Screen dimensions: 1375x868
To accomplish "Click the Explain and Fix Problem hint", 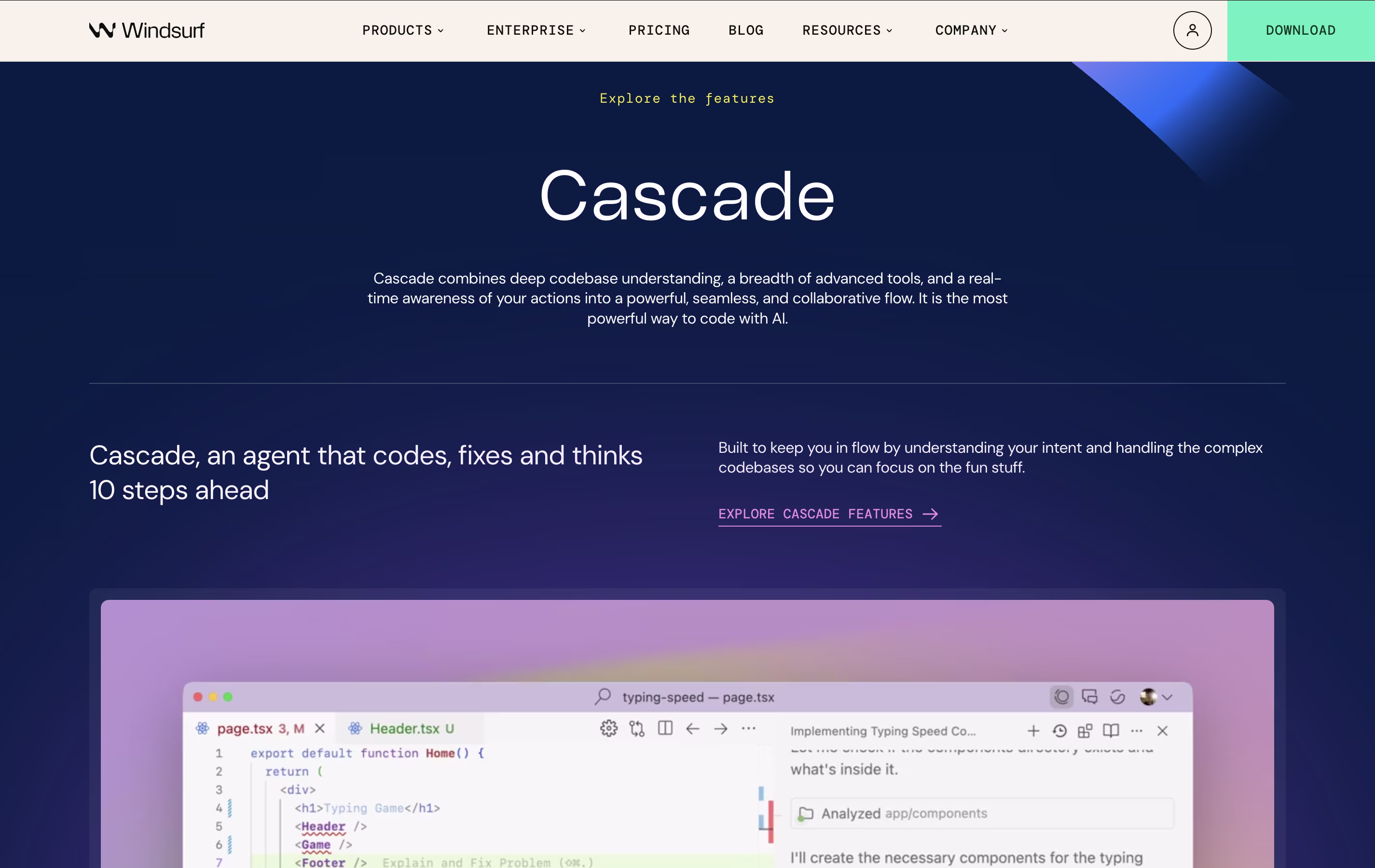I will point(488,862).
